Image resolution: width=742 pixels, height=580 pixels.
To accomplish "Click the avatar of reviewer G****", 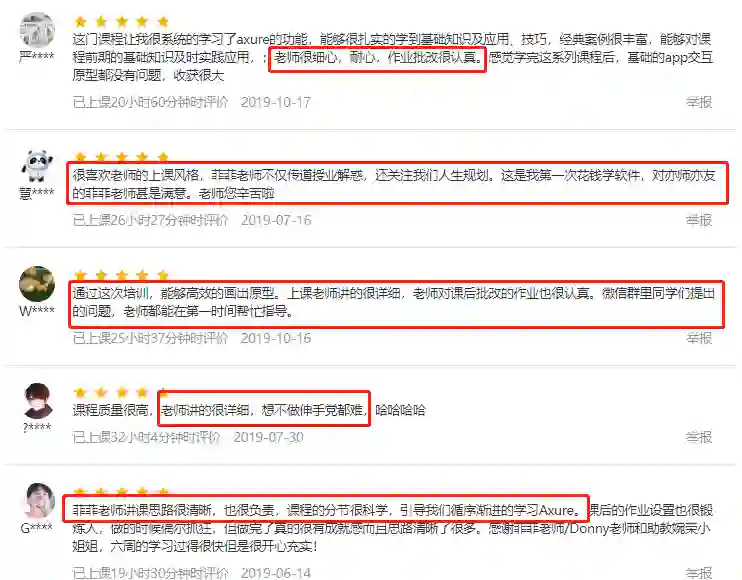I will click(39, 501).
